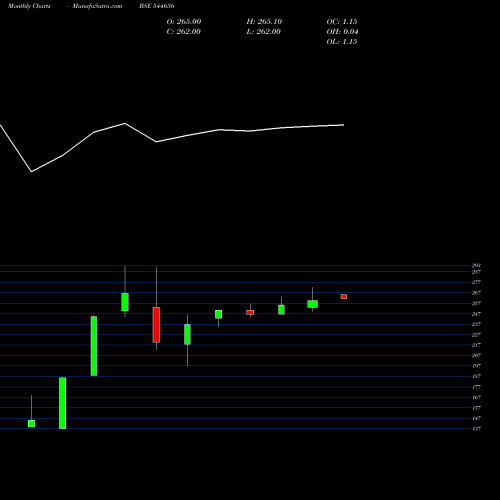
Task: Click the MunafaSutra.com label
Action: [97, 6]
